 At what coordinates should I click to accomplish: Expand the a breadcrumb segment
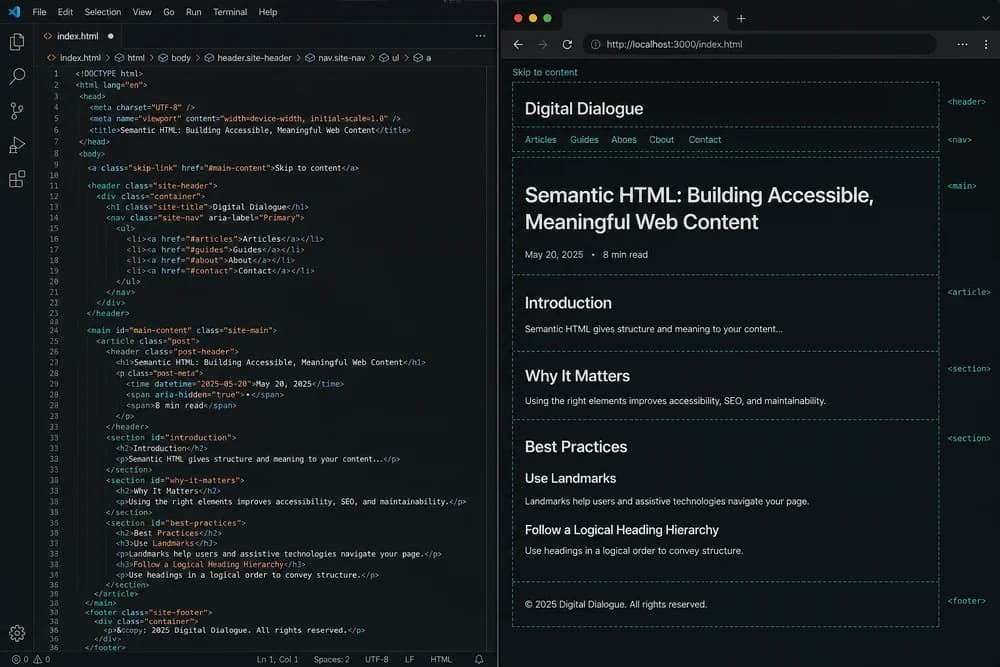pyautogui.click(x=428, y=57)
